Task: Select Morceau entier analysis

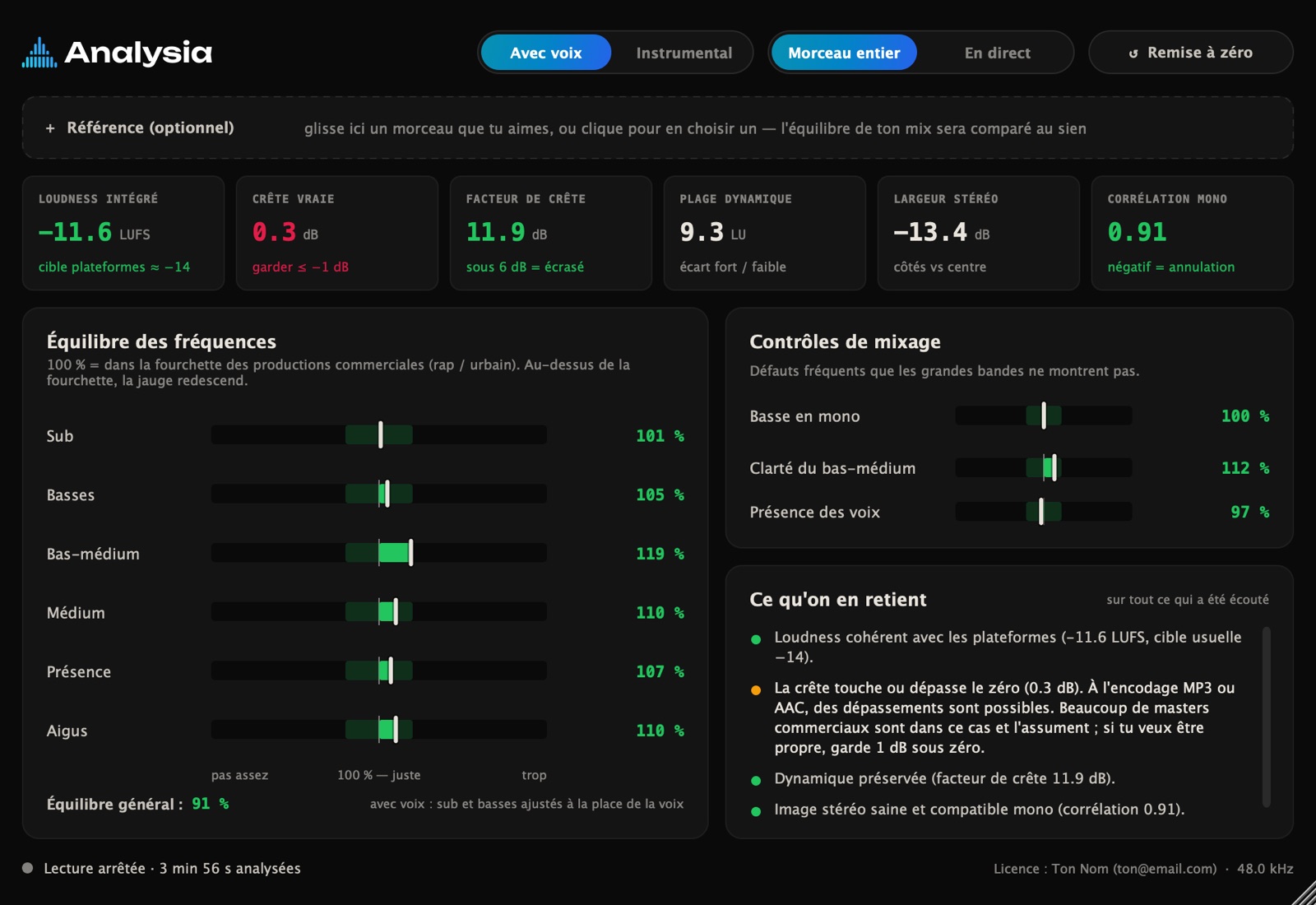Action: point(844,53)
